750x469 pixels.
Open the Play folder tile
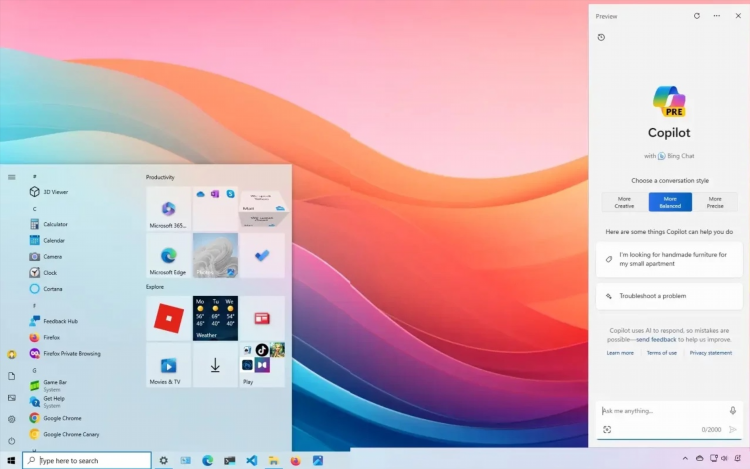tap(262, 365)
